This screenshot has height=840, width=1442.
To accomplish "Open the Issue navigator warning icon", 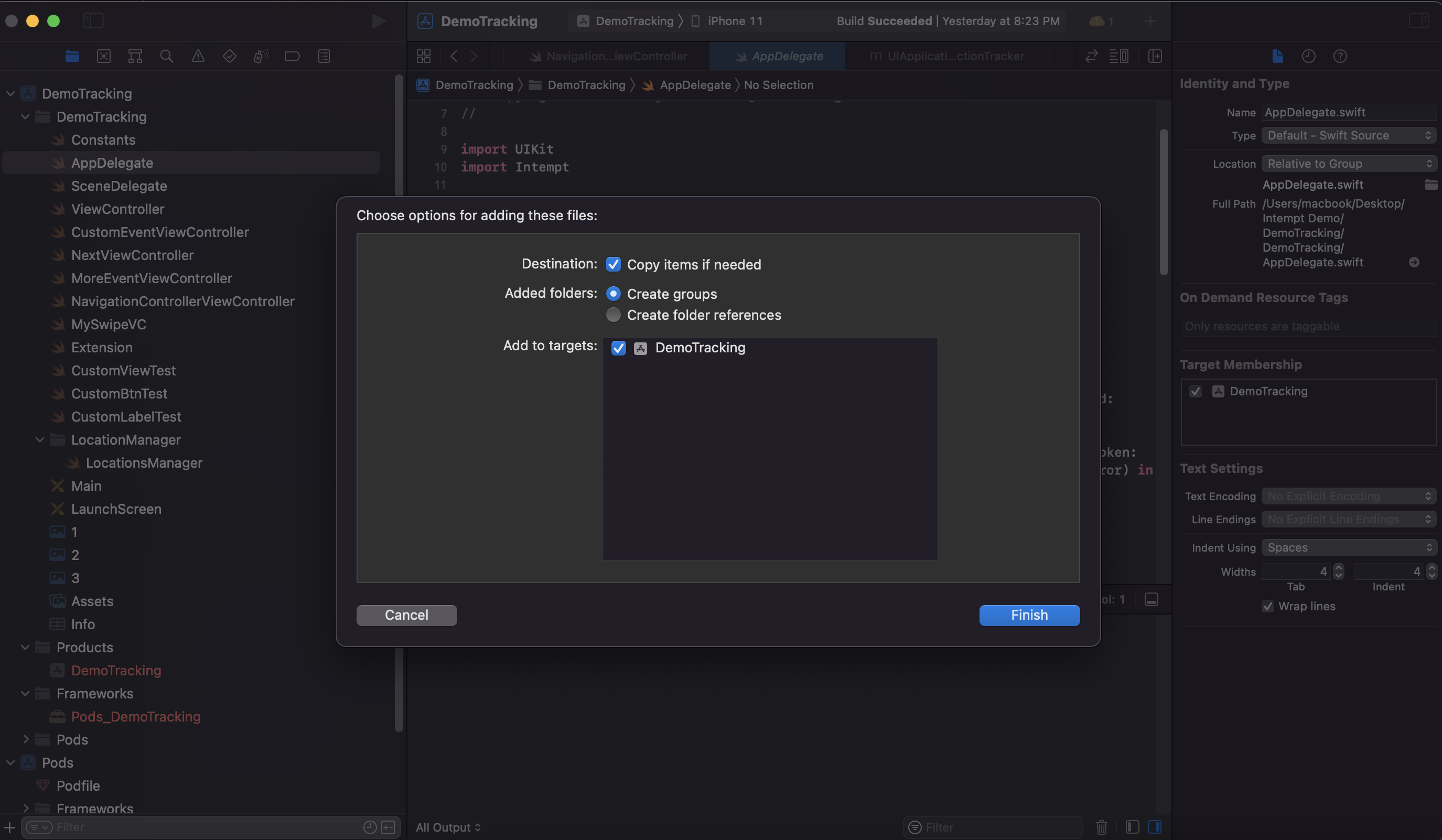I will click(198, 56).
